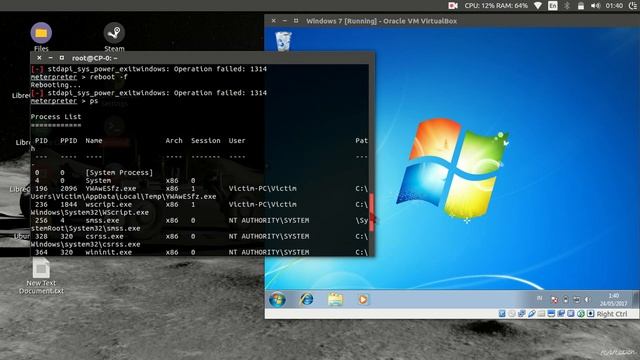Click the Action Center flag in Windows tray
Viewport: 640px width, 360px height.
pyautogui.click(x=554, y=300)
